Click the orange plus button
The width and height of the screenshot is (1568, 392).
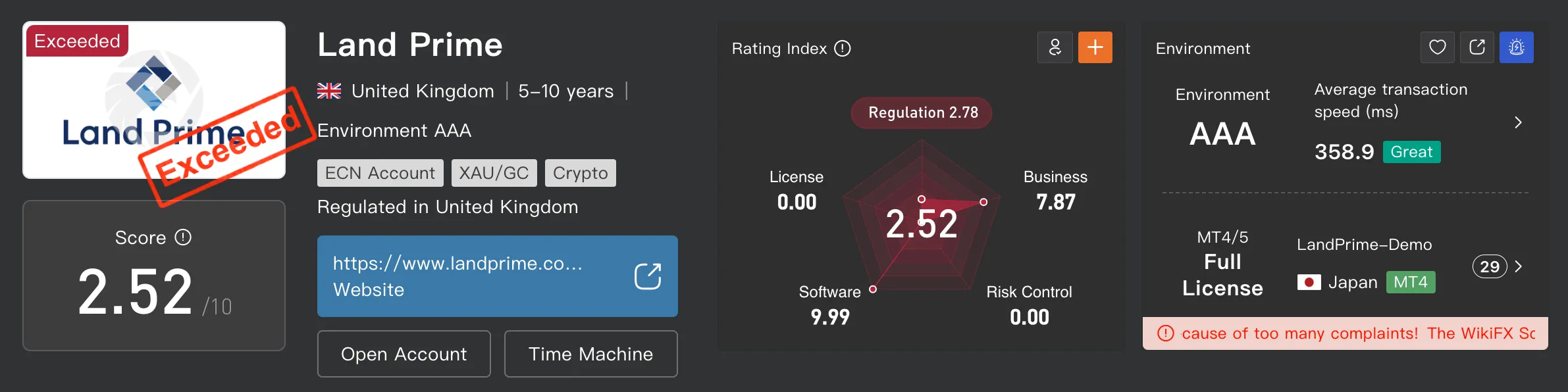tap(1095, 47)
